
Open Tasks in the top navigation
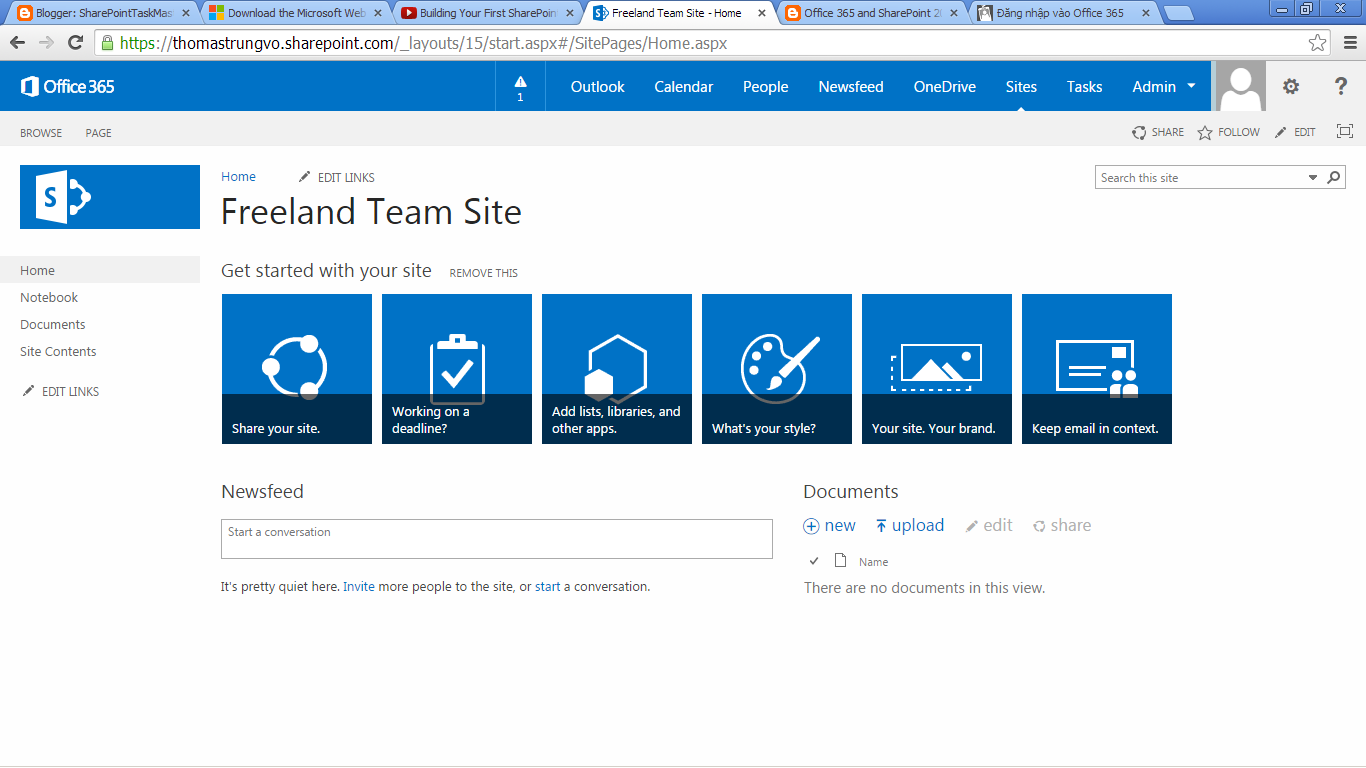pos(1084,87)
